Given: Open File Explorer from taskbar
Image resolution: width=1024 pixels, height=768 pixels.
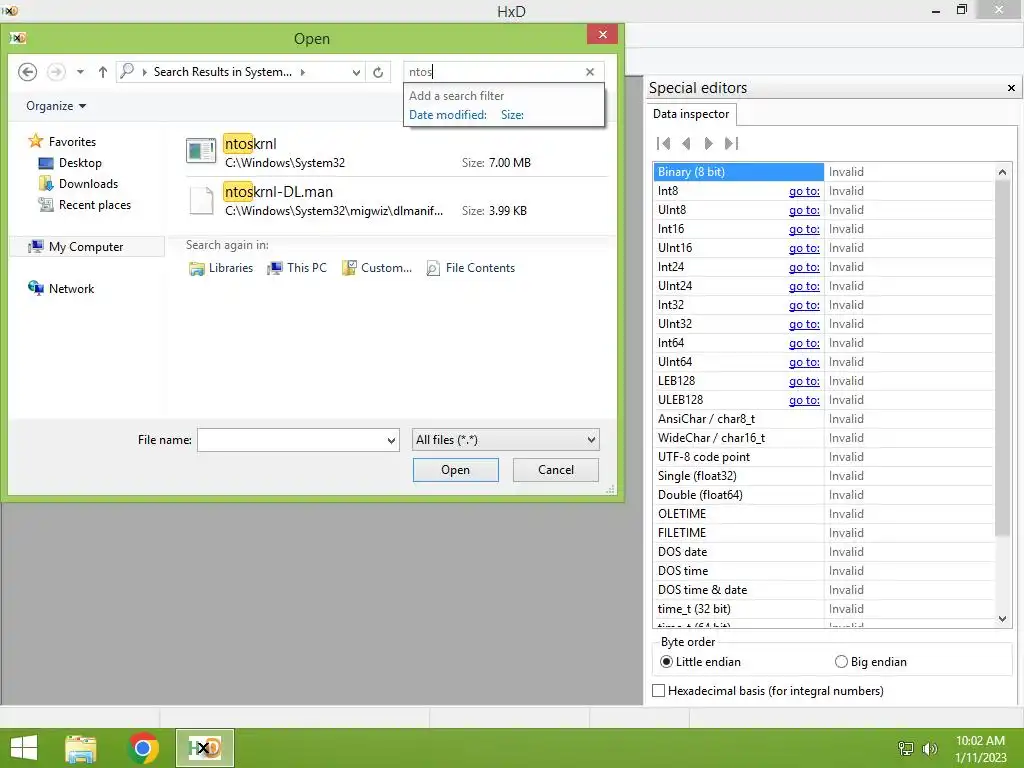Looking at the screenshot, I should click(x=81, y=748).
